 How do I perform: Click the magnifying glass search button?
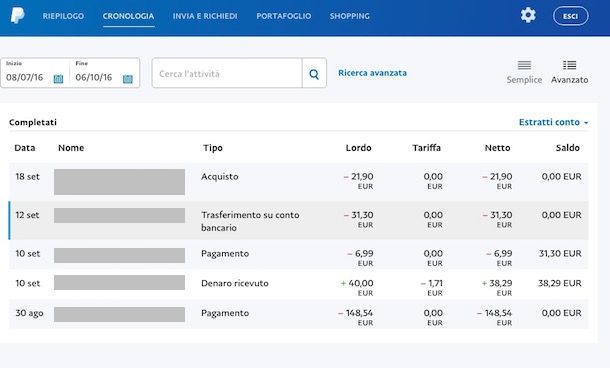[314, 74]
